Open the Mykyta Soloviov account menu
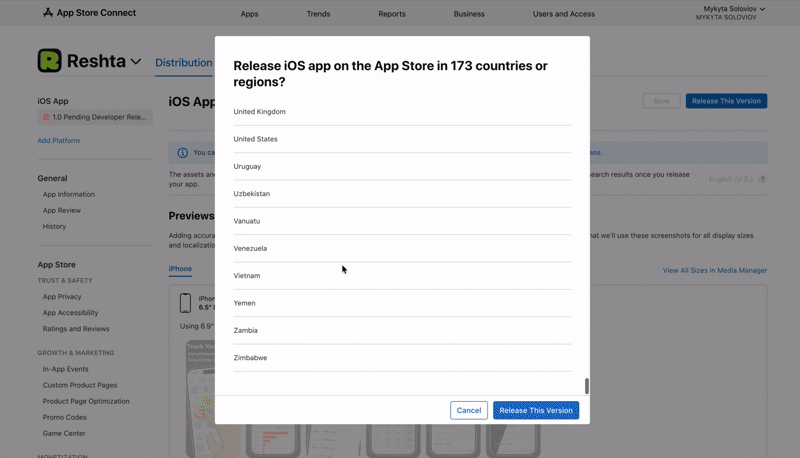The height and width of the screenshot is (458, 800). [730, 13]
